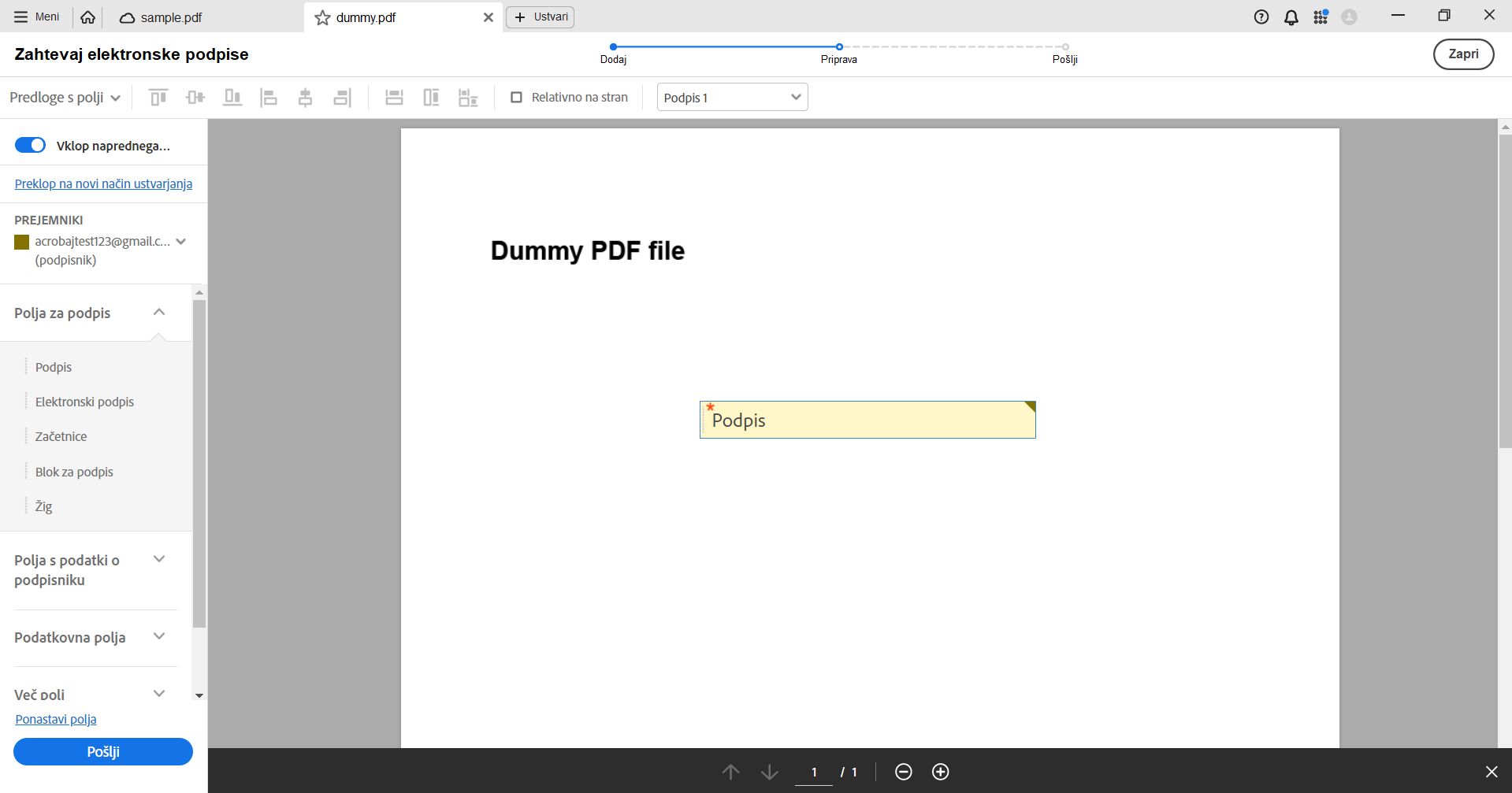Go to the next page arrow
Viewport: 1512px width, 793px height.
click(x=770, y=772)
